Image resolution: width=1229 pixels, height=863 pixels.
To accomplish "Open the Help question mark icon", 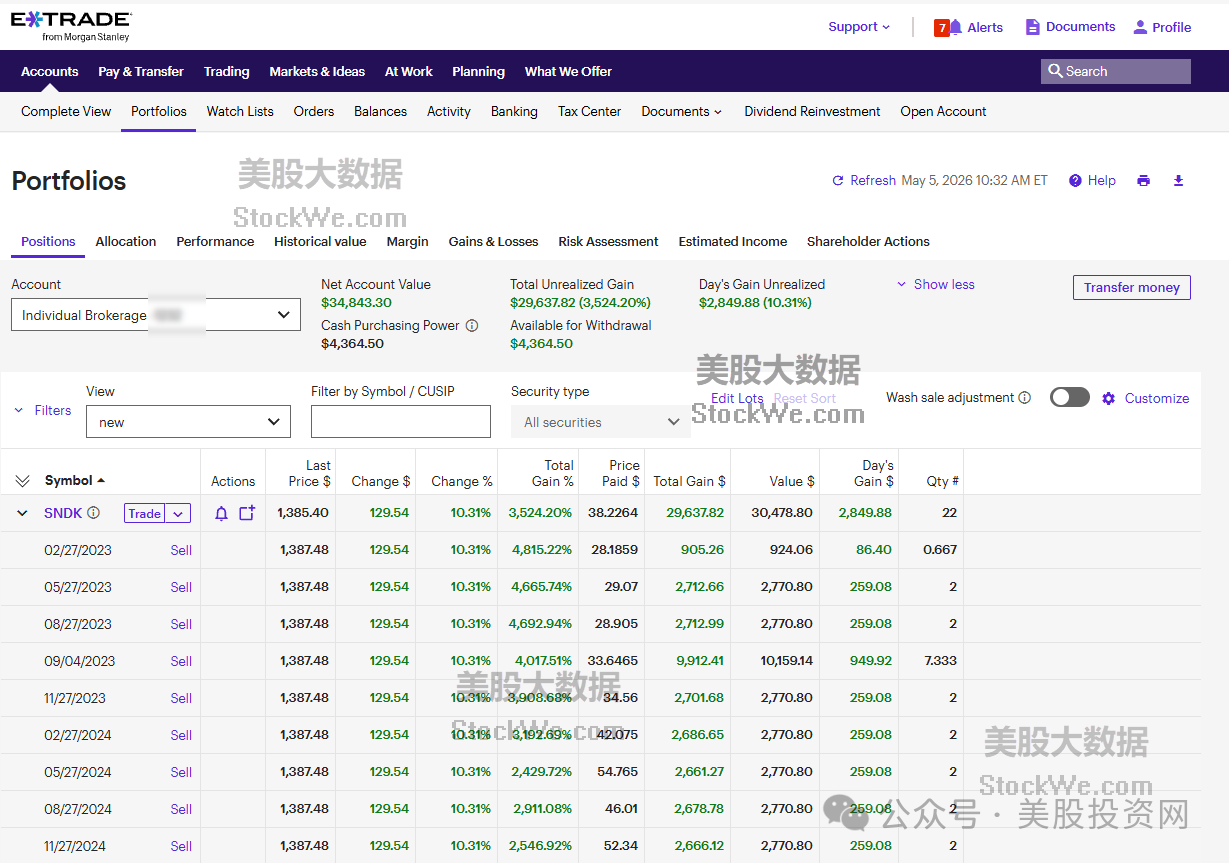I will [1075, 181].
